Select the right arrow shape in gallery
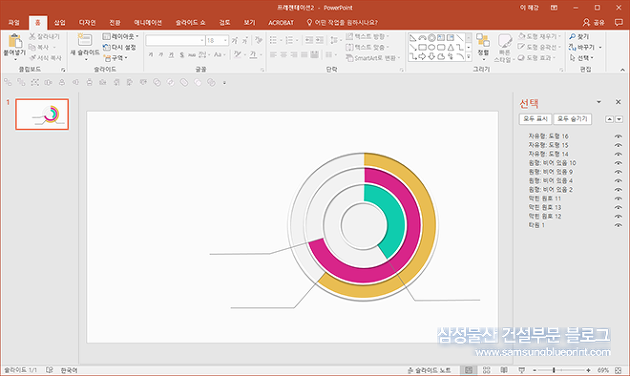 pos(422,57)
